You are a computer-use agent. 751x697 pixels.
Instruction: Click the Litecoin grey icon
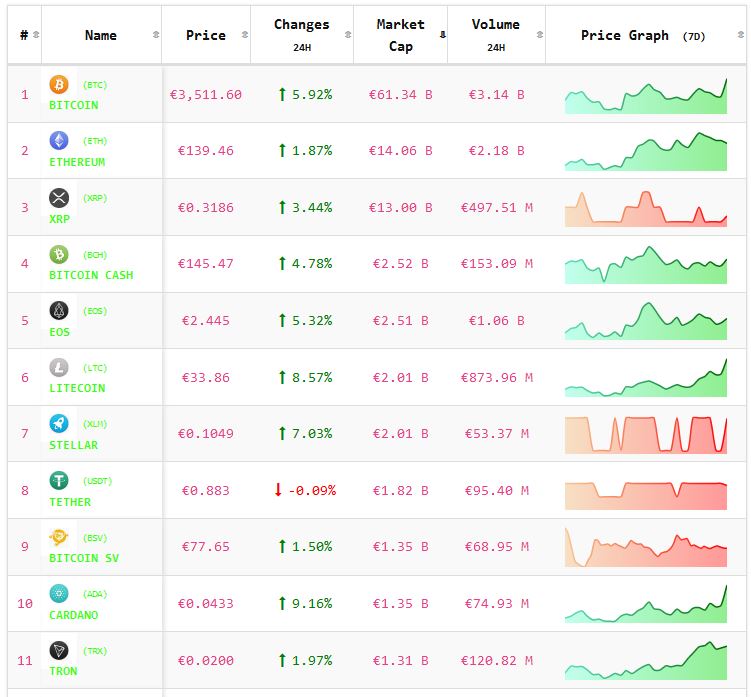(x=59, y=367)
